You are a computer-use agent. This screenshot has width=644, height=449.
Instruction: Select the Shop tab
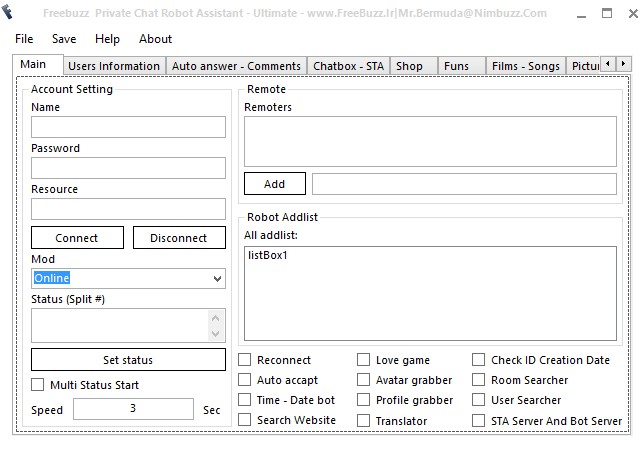(x=414, y=66)
